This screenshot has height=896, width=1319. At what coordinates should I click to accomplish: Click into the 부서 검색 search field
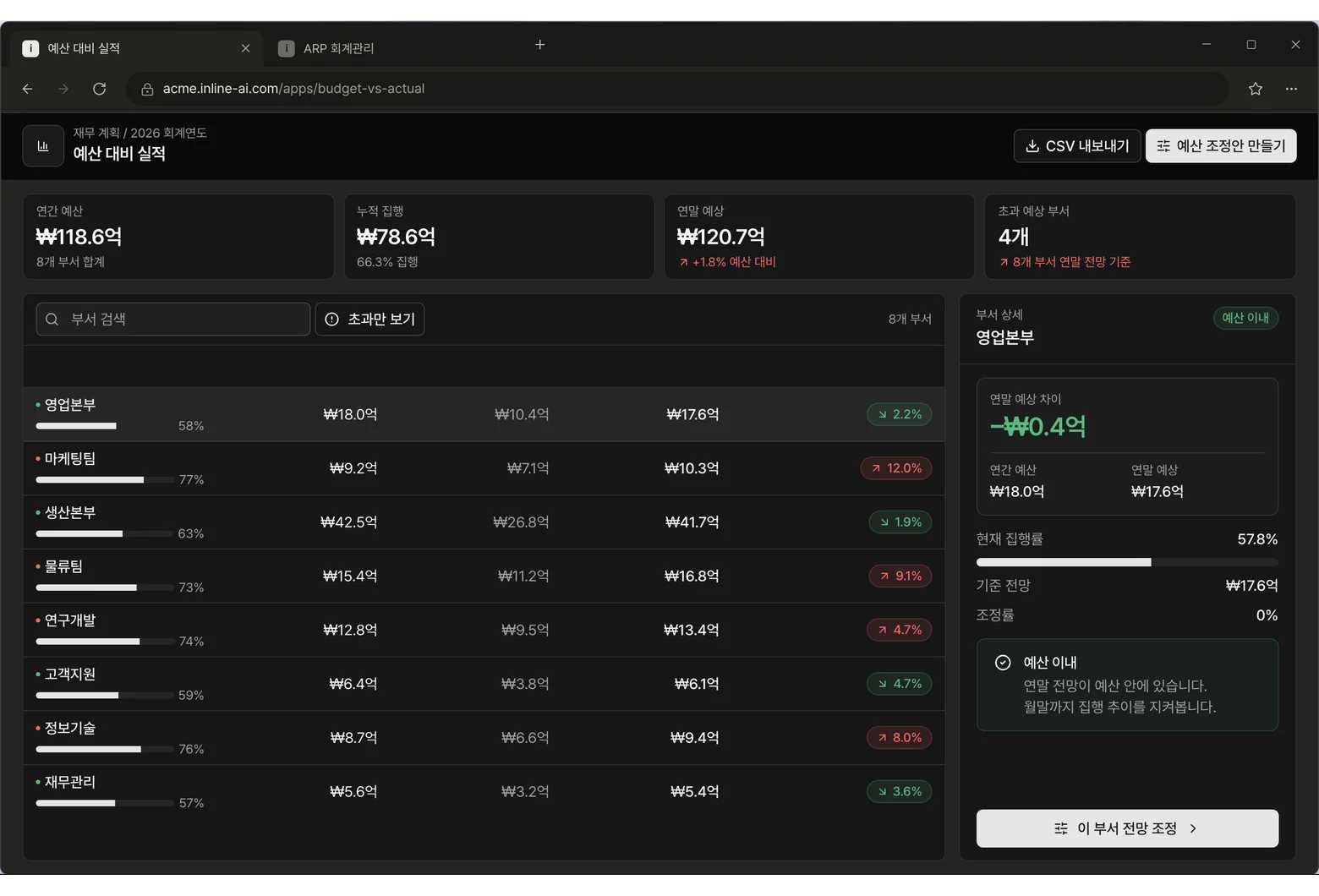(173, 320)
